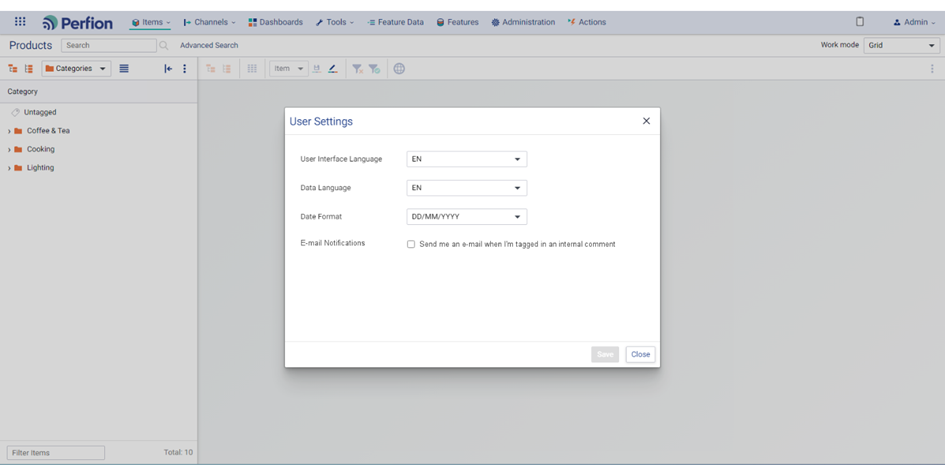Viewport: 945px width, 475px height.
Task: Click the collapse tree icon in left panel
Action: pos(28,69)
